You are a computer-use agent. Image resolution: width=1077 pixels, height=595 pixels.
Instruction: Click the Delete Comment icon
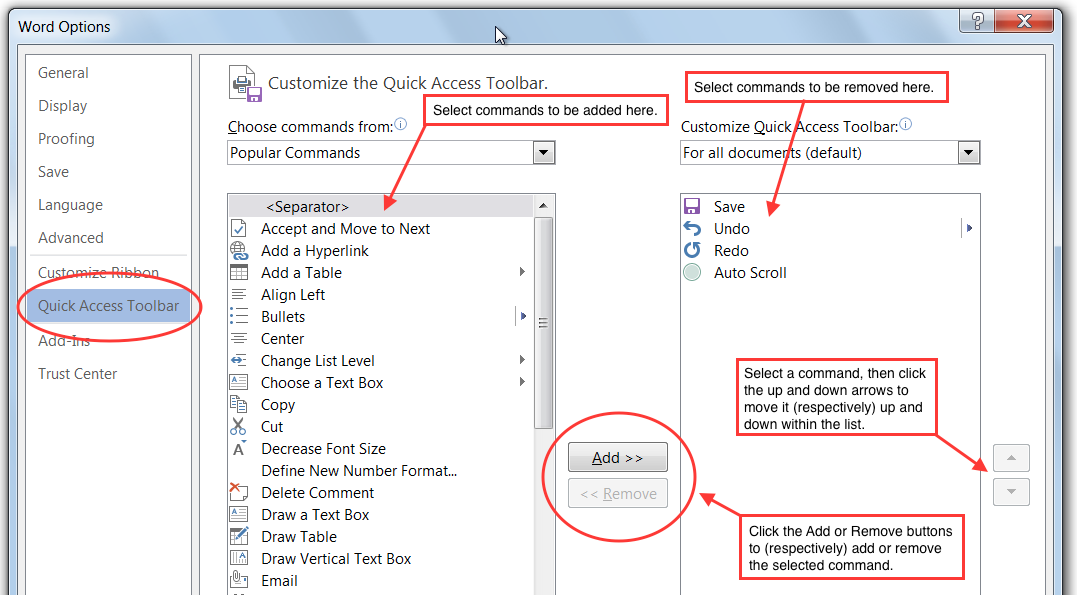tap(238, 492)
